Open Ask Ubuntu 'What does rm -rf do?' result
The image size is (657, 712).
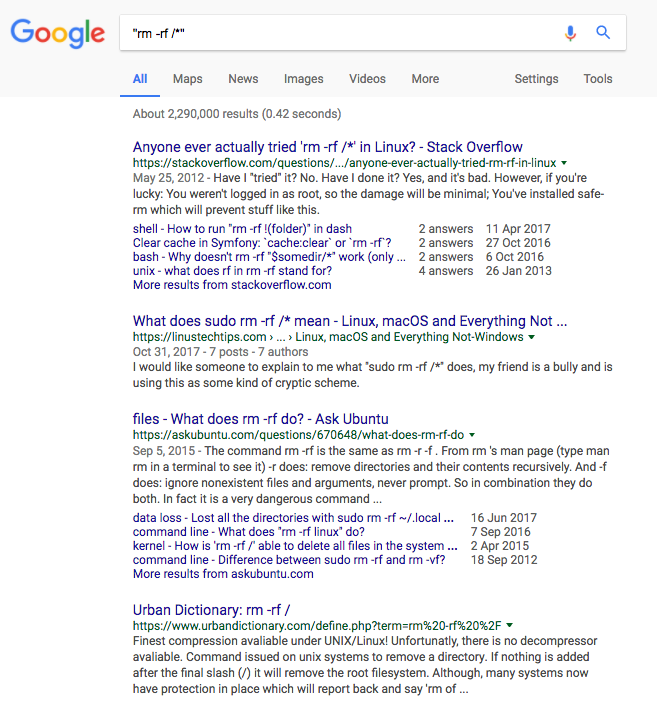pos(261,419)
